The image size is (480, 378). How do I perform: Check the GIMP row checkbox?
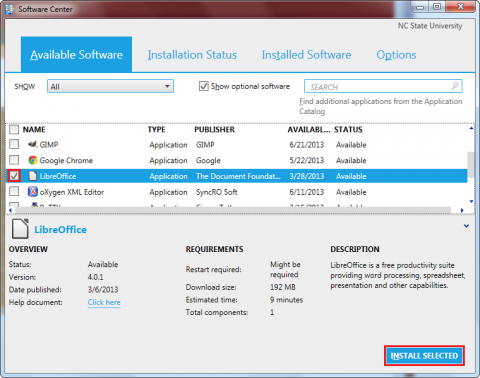click(14, 144)
